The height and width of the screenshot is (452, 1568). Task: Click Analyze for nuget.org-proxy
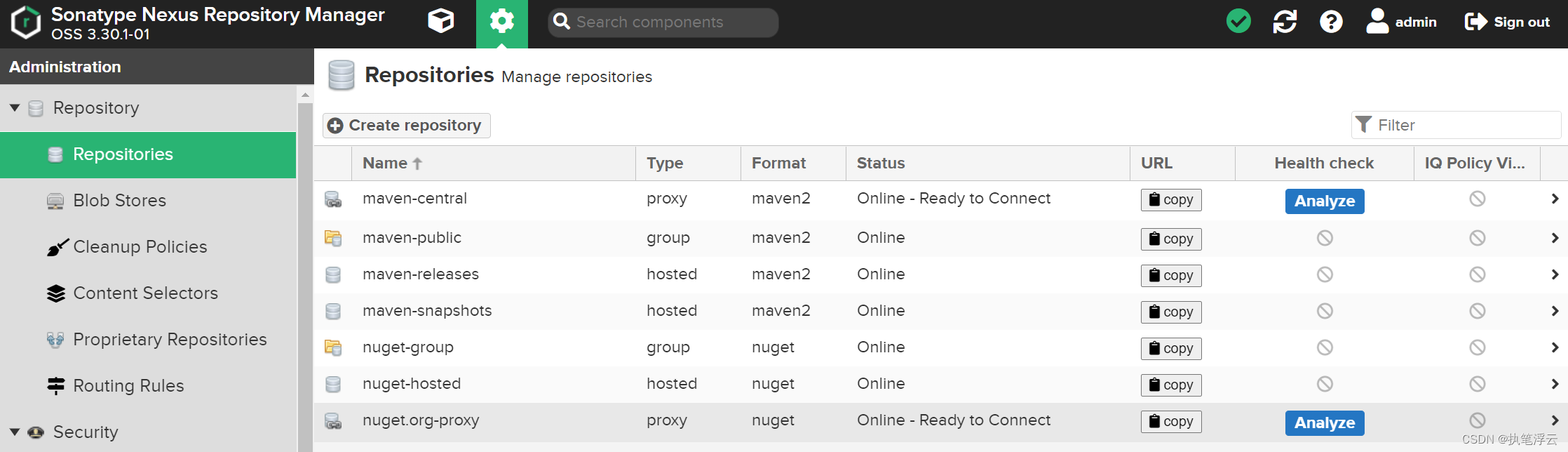coord(1325,423)
